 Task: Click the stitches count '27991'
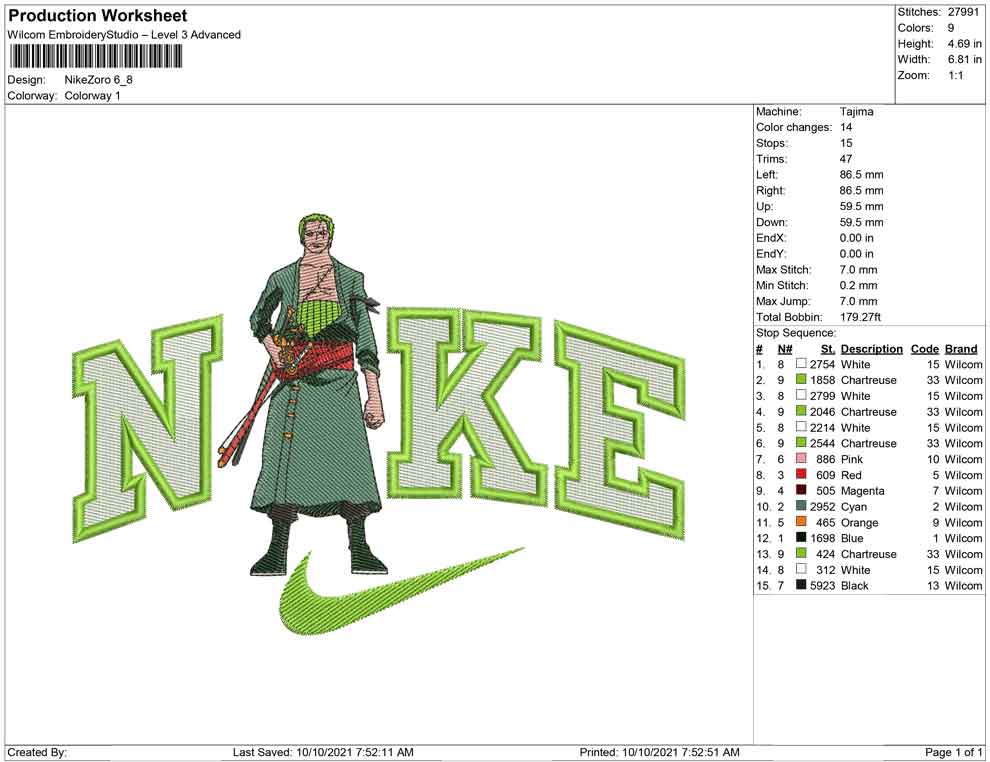coord(963,12)
